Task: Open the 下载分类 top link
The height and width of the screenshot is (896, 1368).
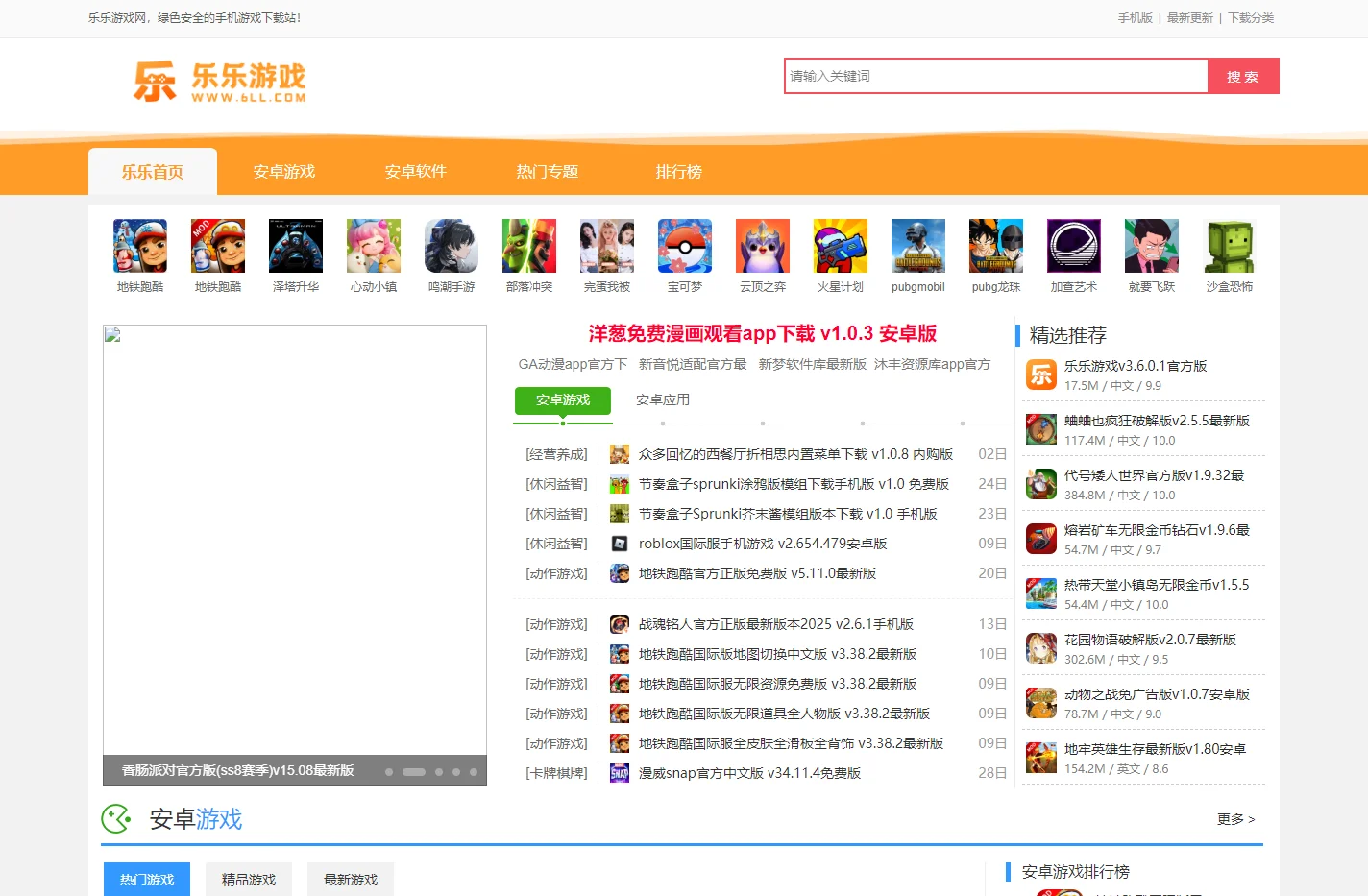Action: [1251, 18]
